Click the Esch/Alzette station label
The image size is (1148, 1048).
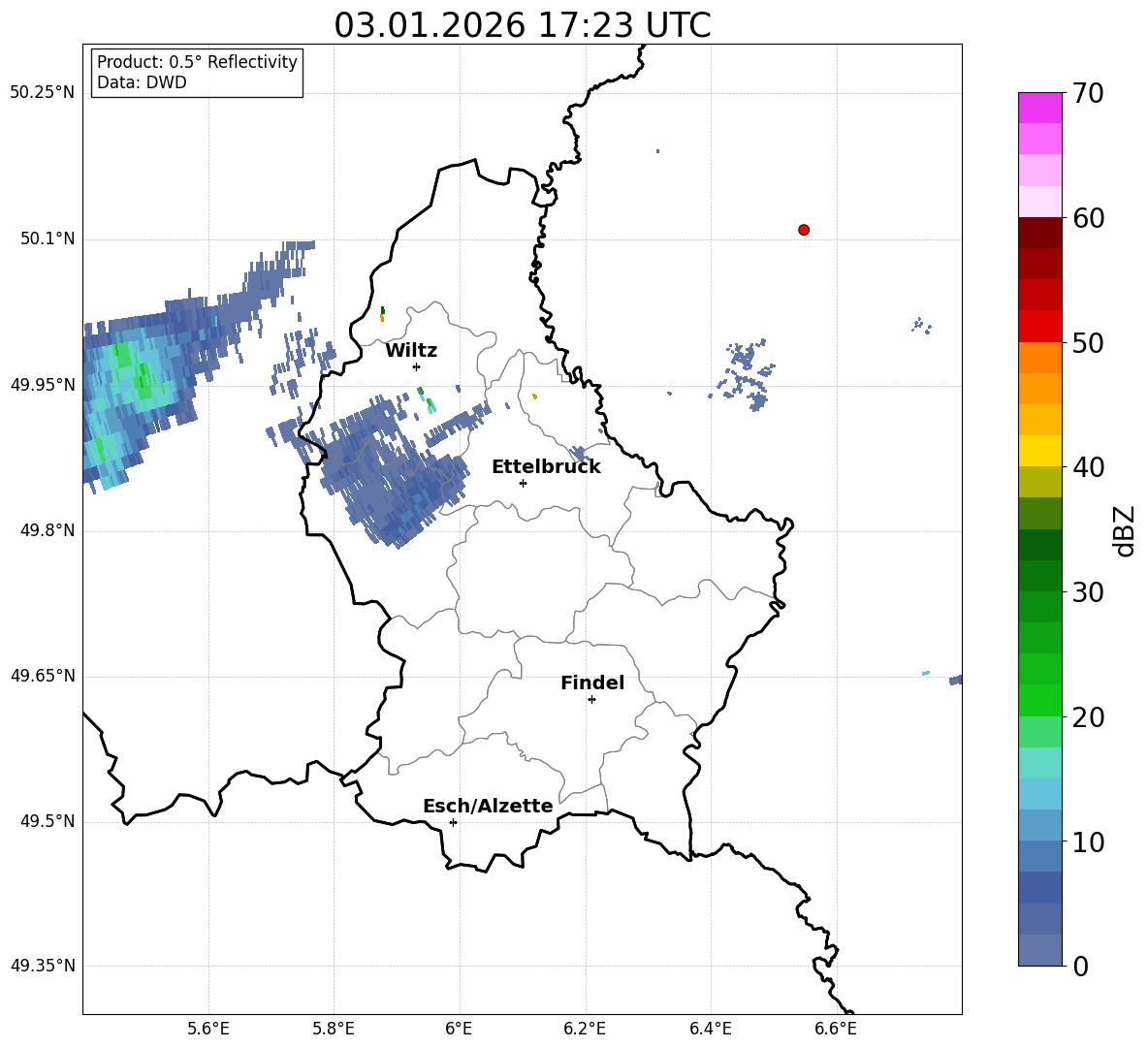(489, 806)
